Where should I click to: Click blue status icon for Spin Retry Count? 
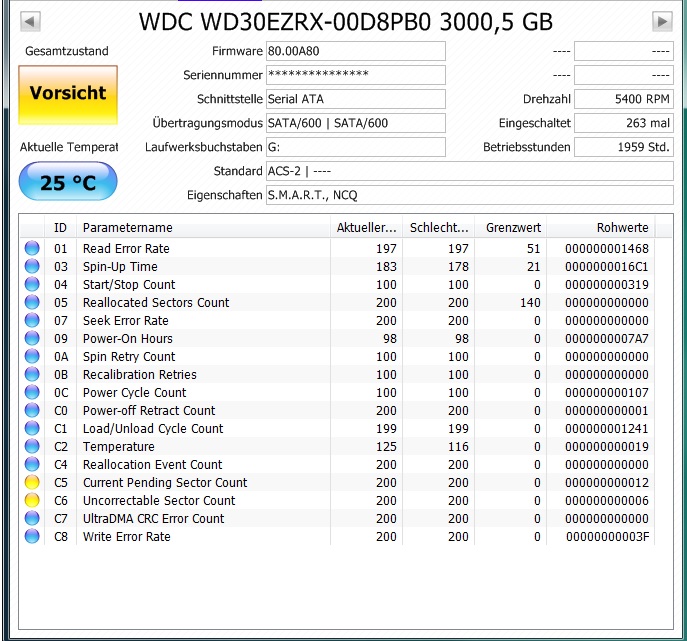(32, 356)
